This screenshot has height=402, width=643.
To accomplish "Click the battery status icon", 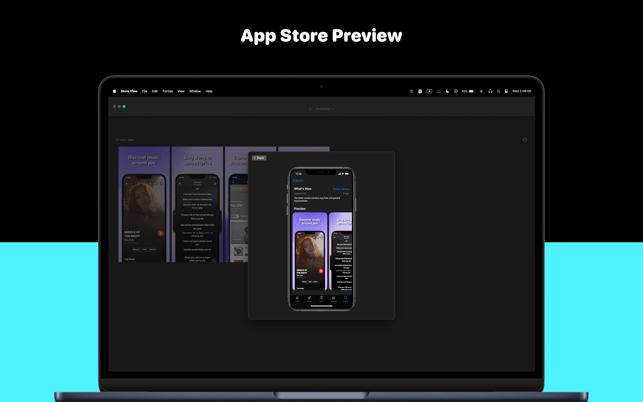I will click(x=470, y=91).
